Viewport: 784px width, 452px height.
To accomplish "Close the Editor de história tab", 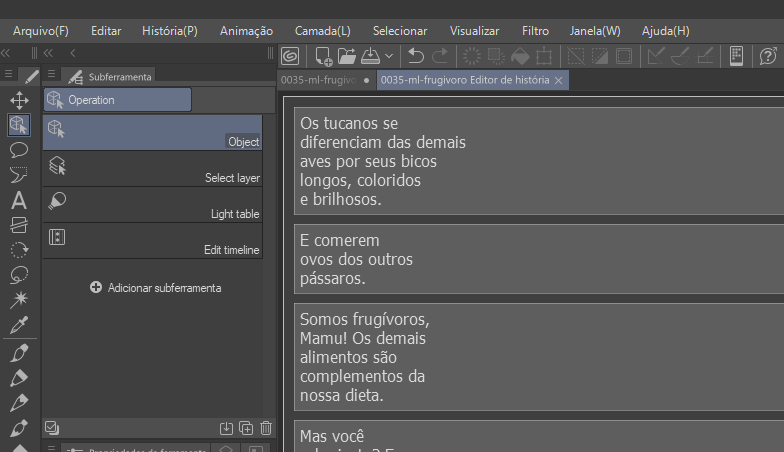I will point(559,80).
